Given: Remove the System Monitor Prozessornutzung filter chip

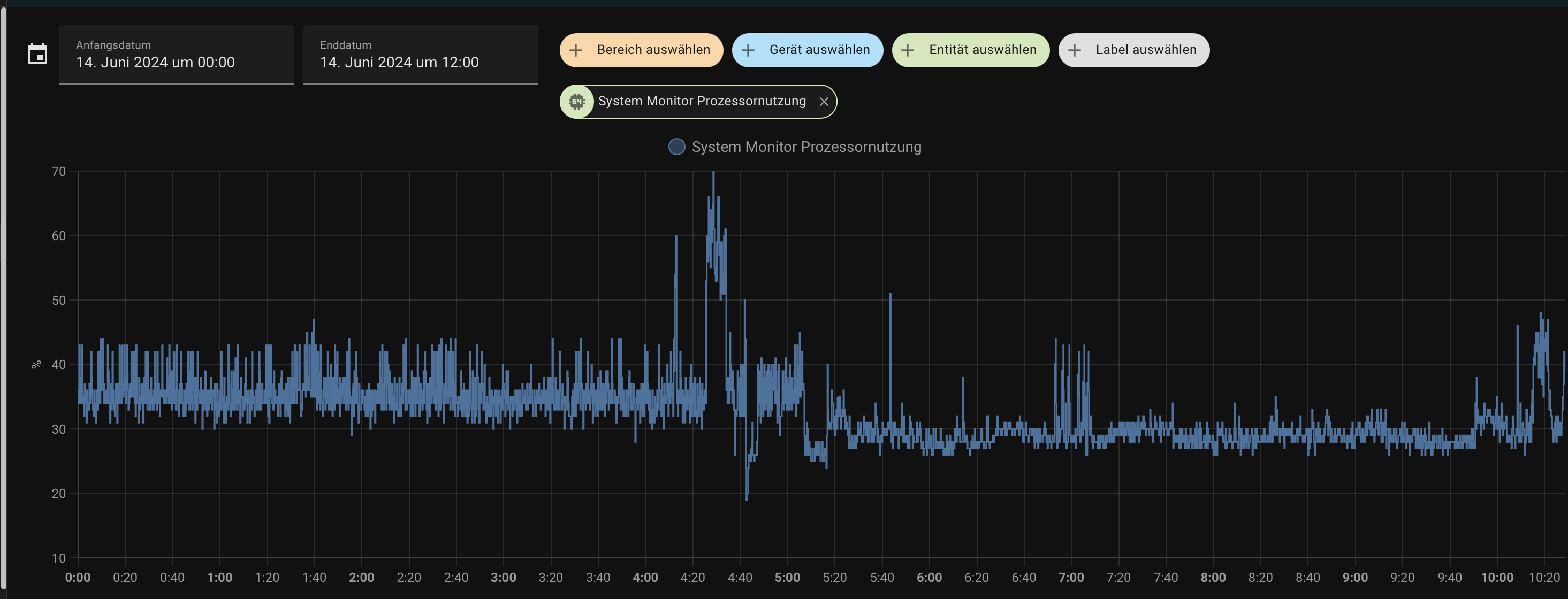Looking at the screenshot, I should [824, 102].
